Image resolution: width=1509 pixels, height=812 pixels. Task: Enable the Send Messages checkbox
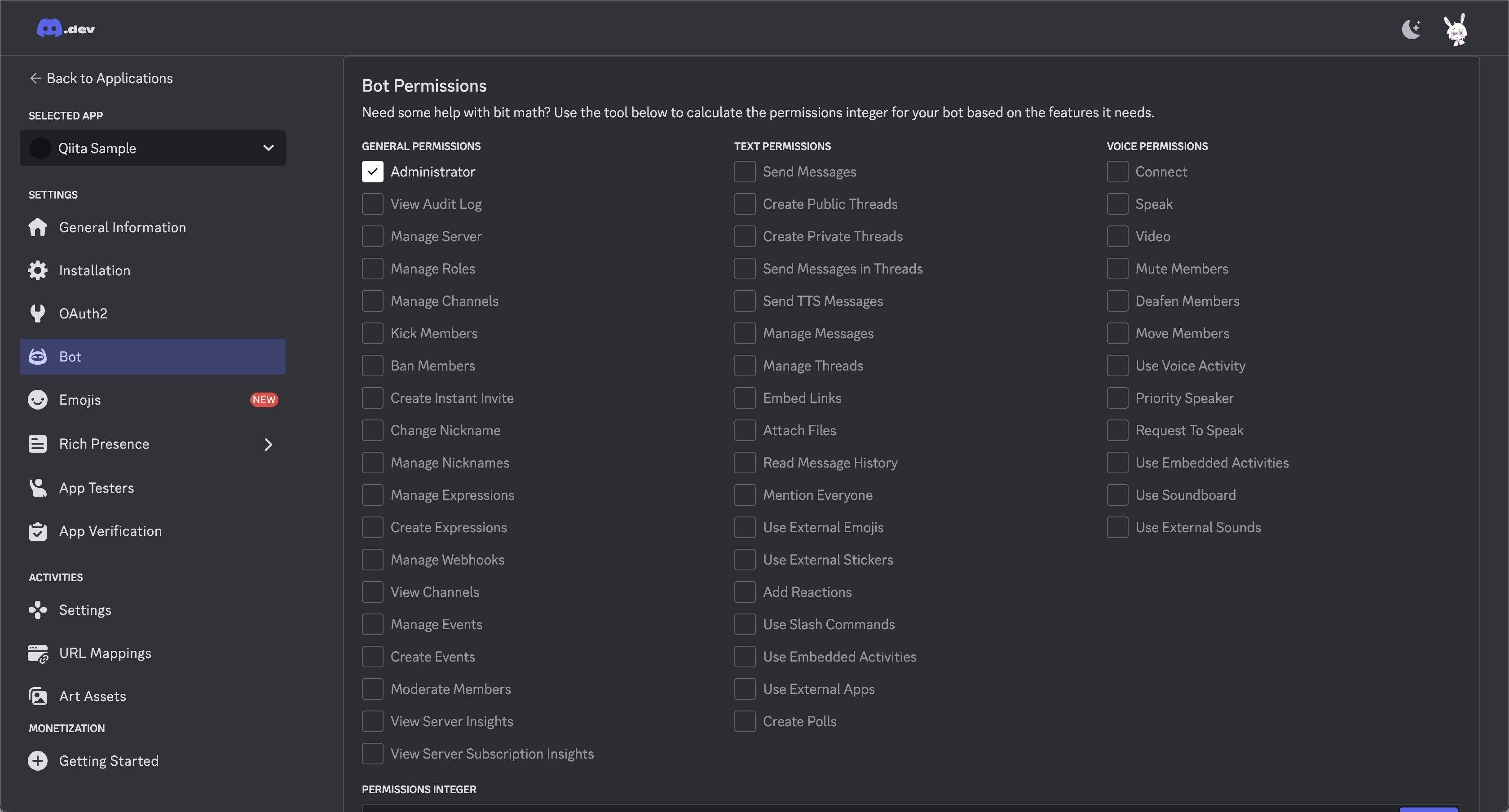point(745,172)
